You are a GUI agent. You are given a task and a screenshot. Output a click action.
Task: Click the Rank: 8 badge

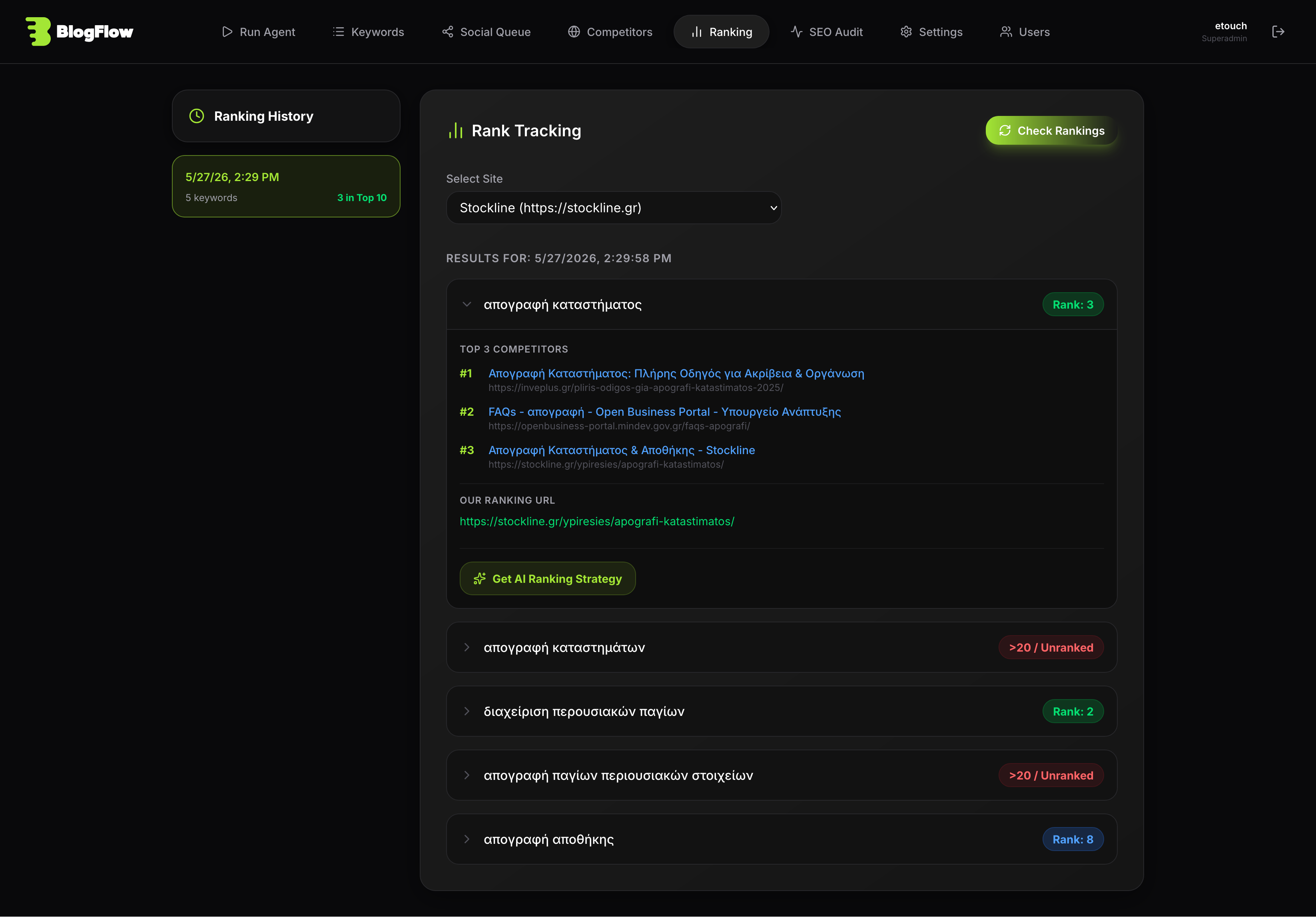click(1073, 839)
